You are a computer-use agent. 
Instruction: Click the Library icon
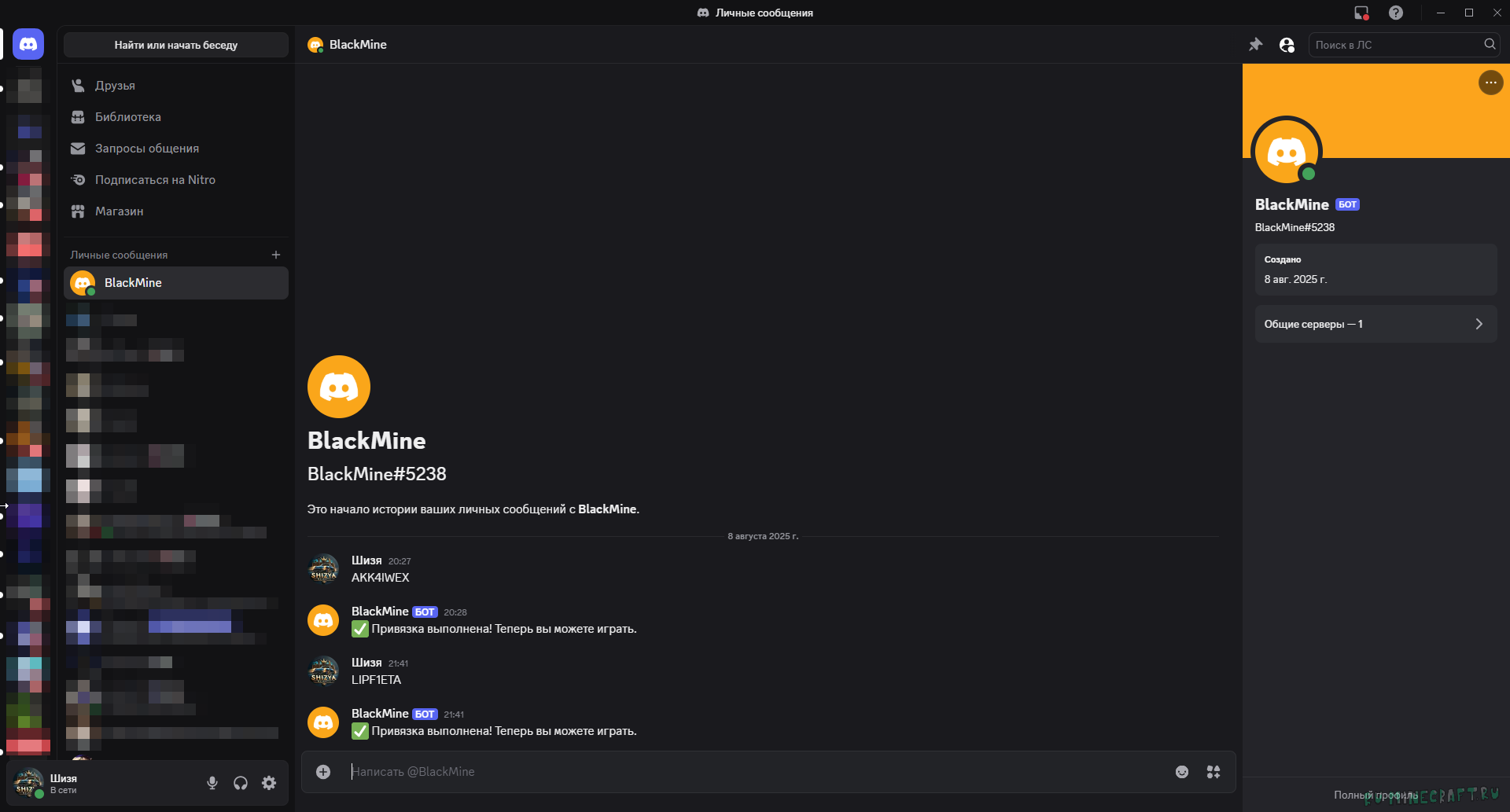[x=78, y=117]
